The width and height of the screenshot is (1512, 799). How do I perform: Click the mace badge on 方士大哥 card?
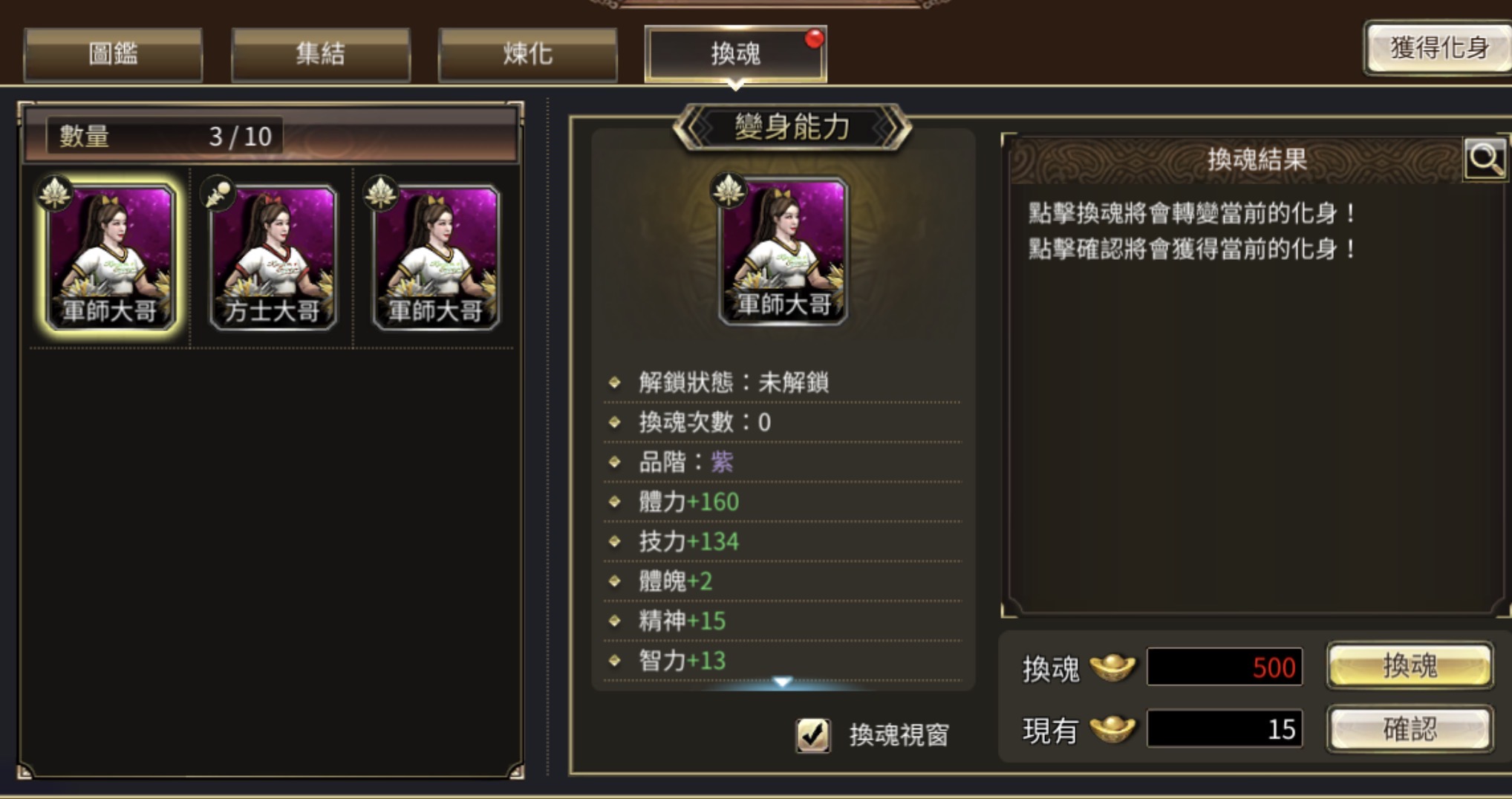click(x=218, y=195)
